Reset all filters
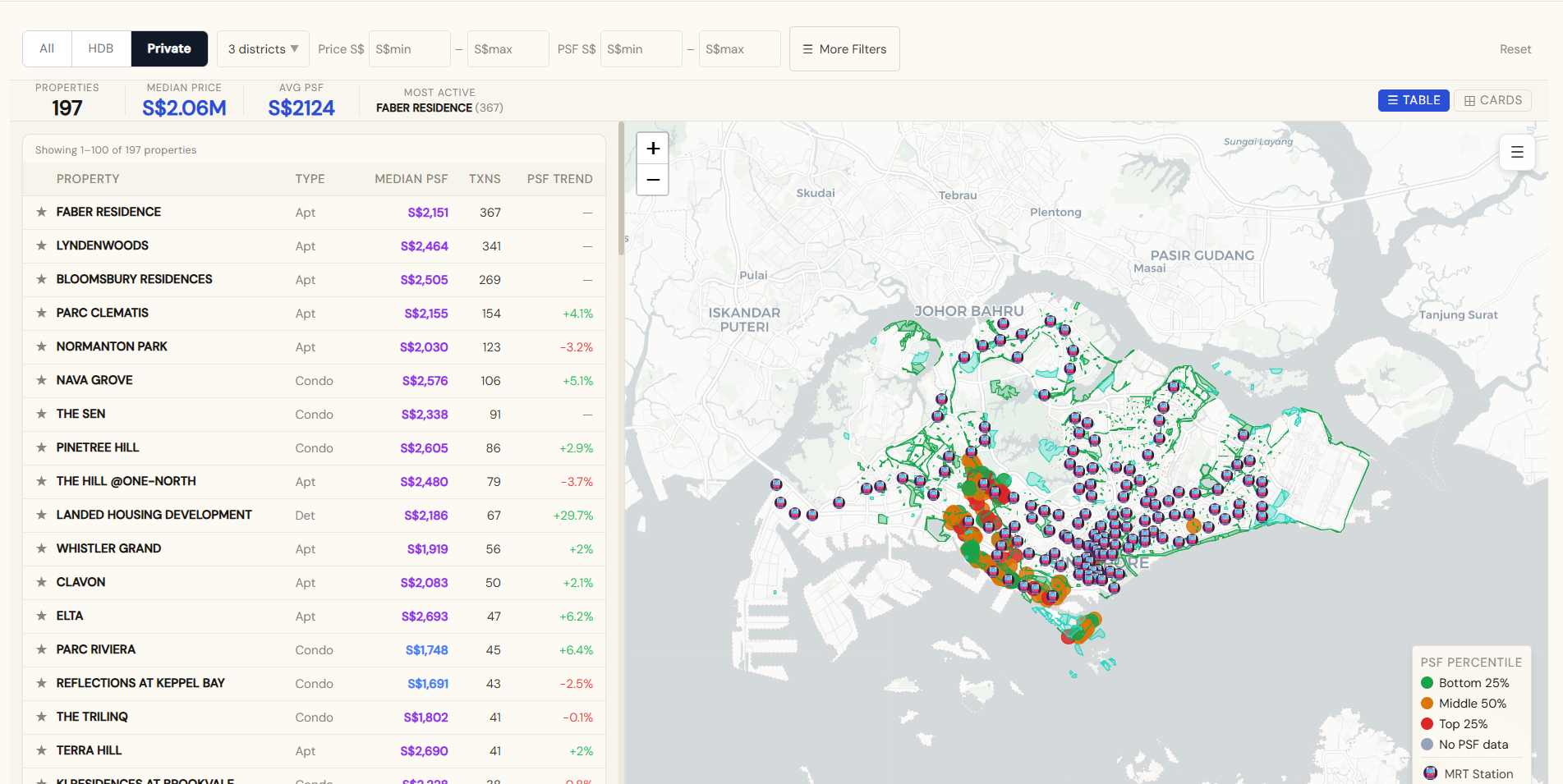 (x=1515, y=49)
